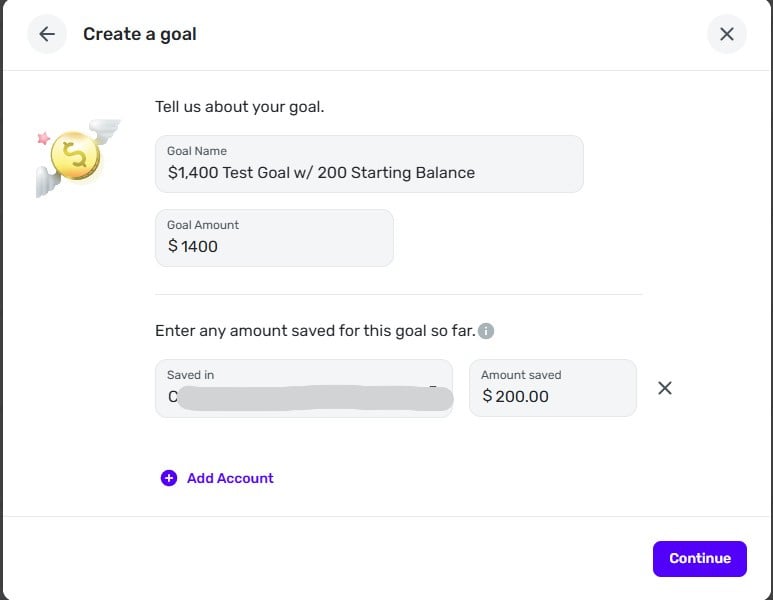Close the Create a goal dialog

point(726,34)
